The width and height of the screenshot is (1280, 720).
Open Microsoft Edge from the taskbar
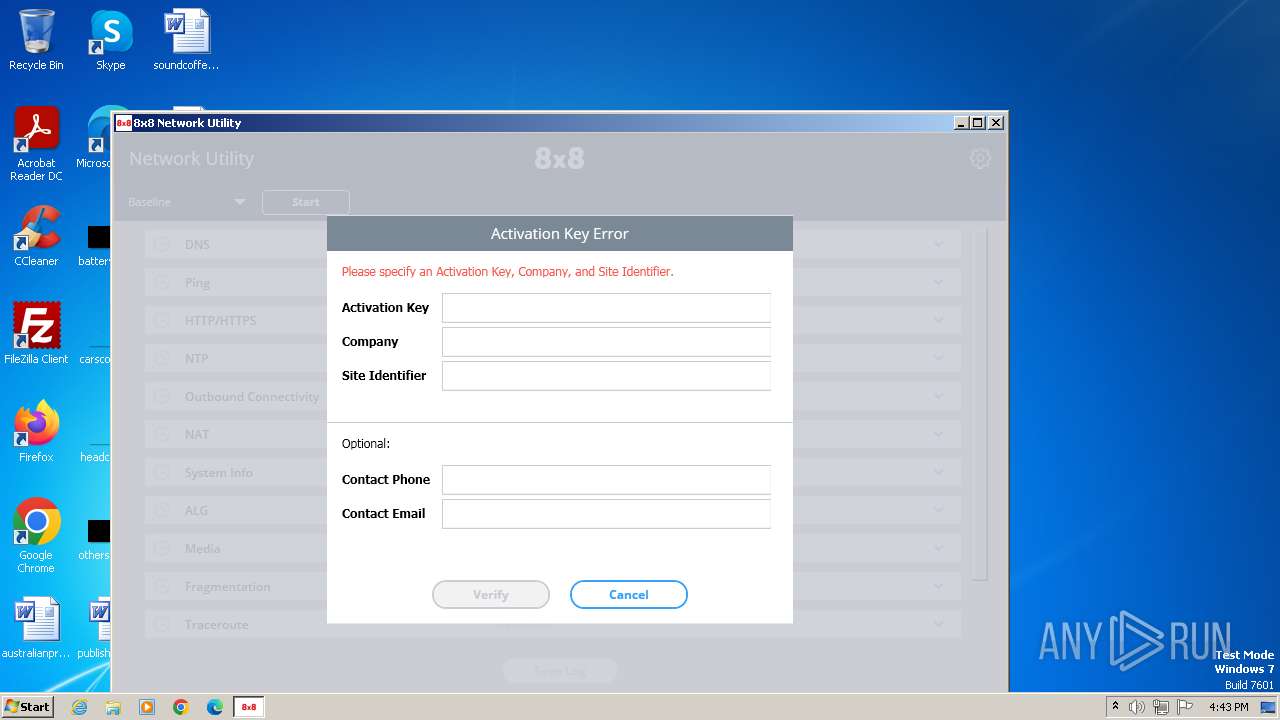click(215, 707)
